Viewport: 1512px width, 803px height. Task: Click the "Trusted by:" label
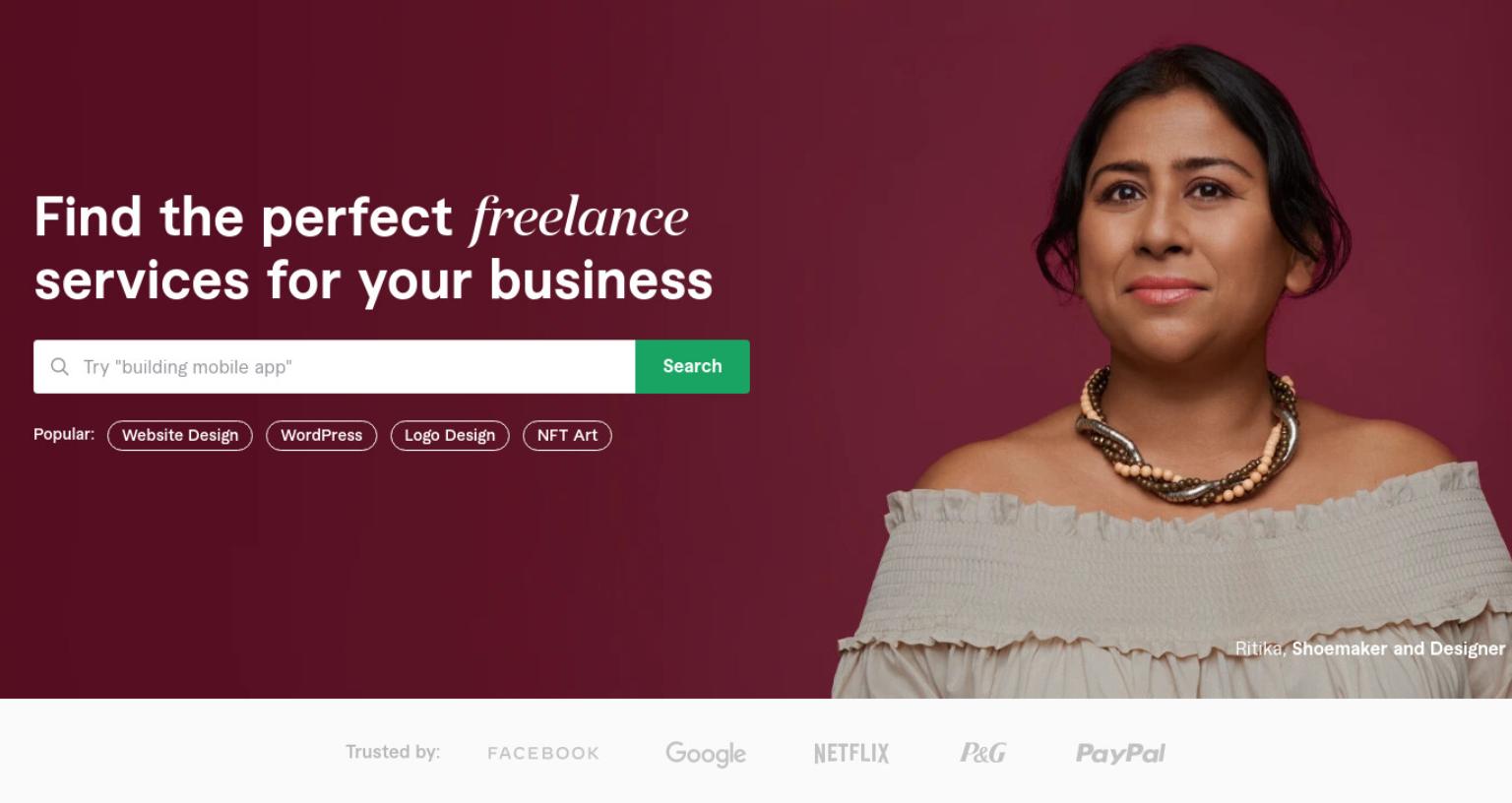(393, 752)
